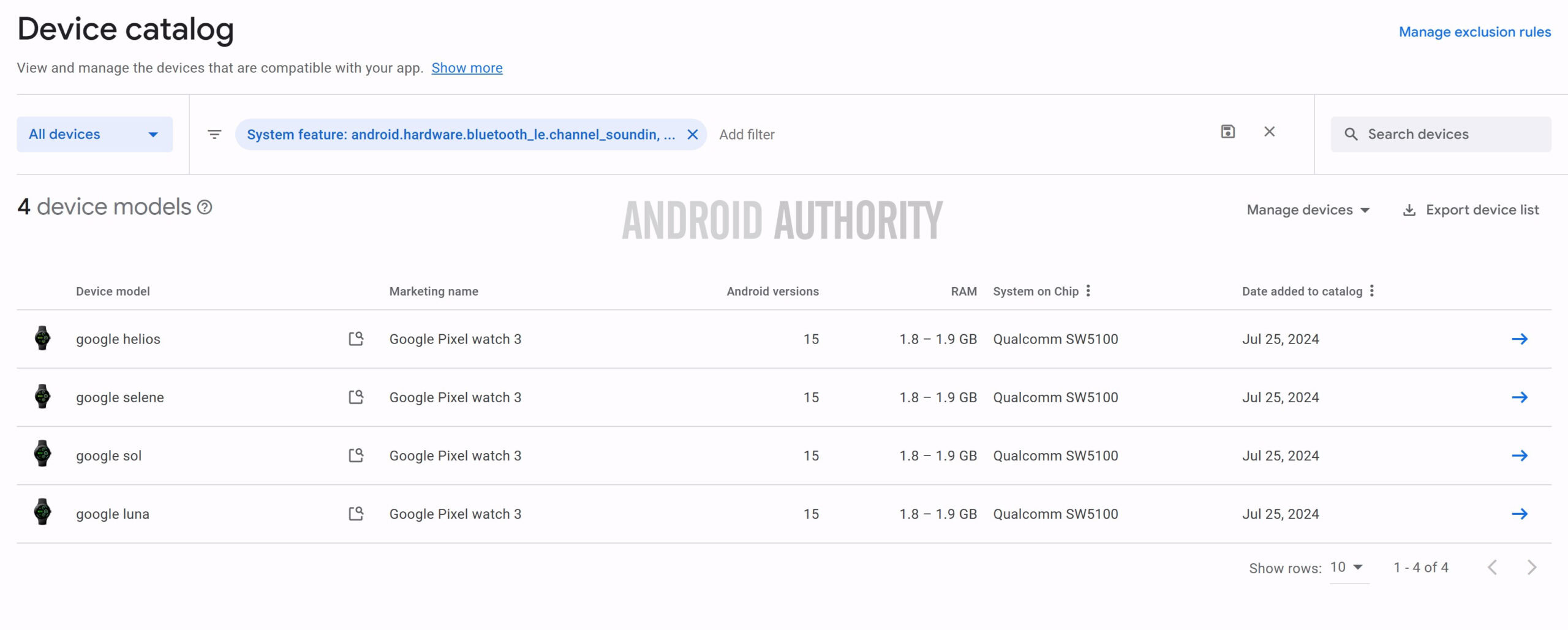Open external page for google helios Pixel watch 3
This screenshot has width=1568, height=630.
pyautogui.click(x=356, y=339)
